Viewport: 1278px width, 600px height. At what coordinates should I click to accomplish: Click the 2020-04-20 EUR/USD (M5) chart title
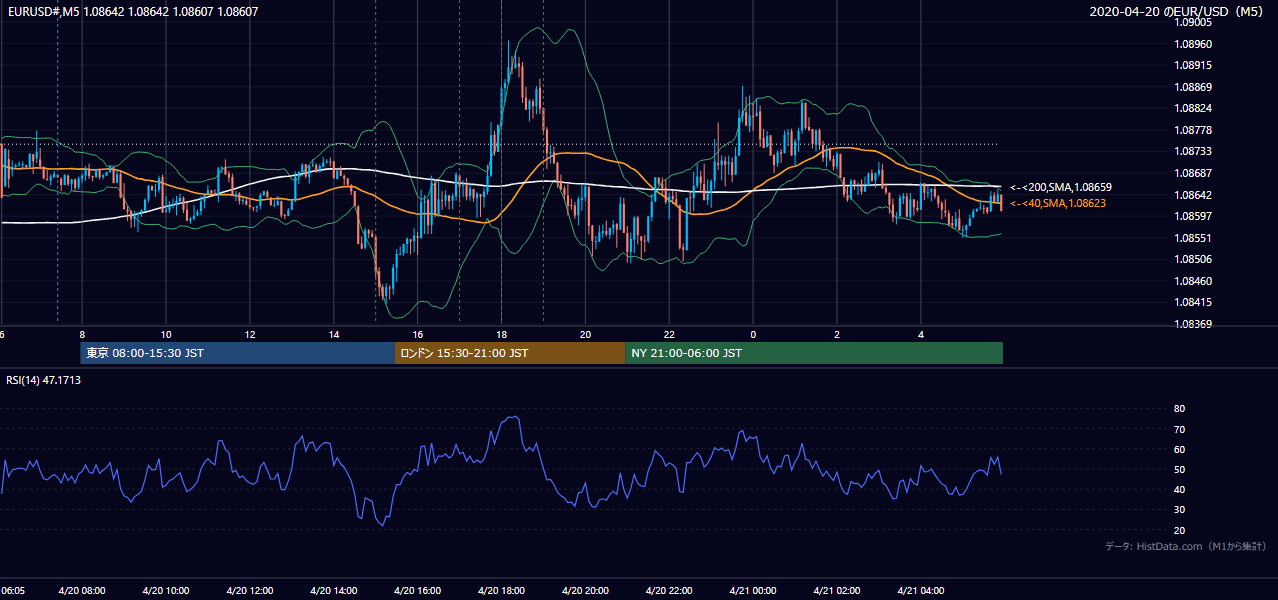(1177, 12)
